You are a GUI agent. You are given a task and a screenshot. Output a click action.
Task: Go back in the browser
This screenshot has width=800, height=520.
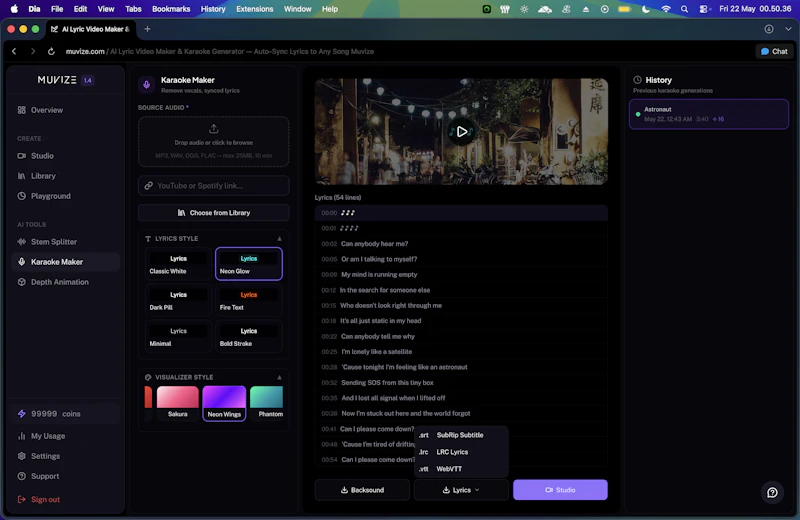tap(14, 52)
